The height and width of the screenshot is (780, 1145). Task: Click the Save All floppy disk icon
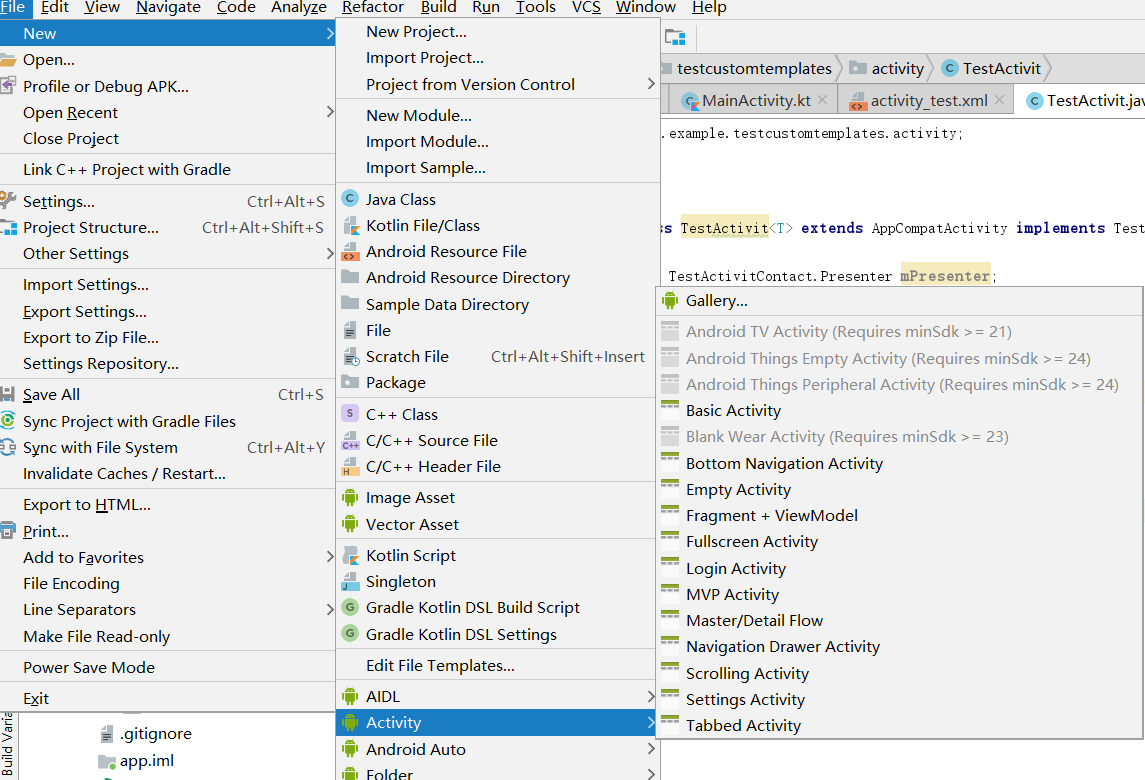[x=8, y=394]
